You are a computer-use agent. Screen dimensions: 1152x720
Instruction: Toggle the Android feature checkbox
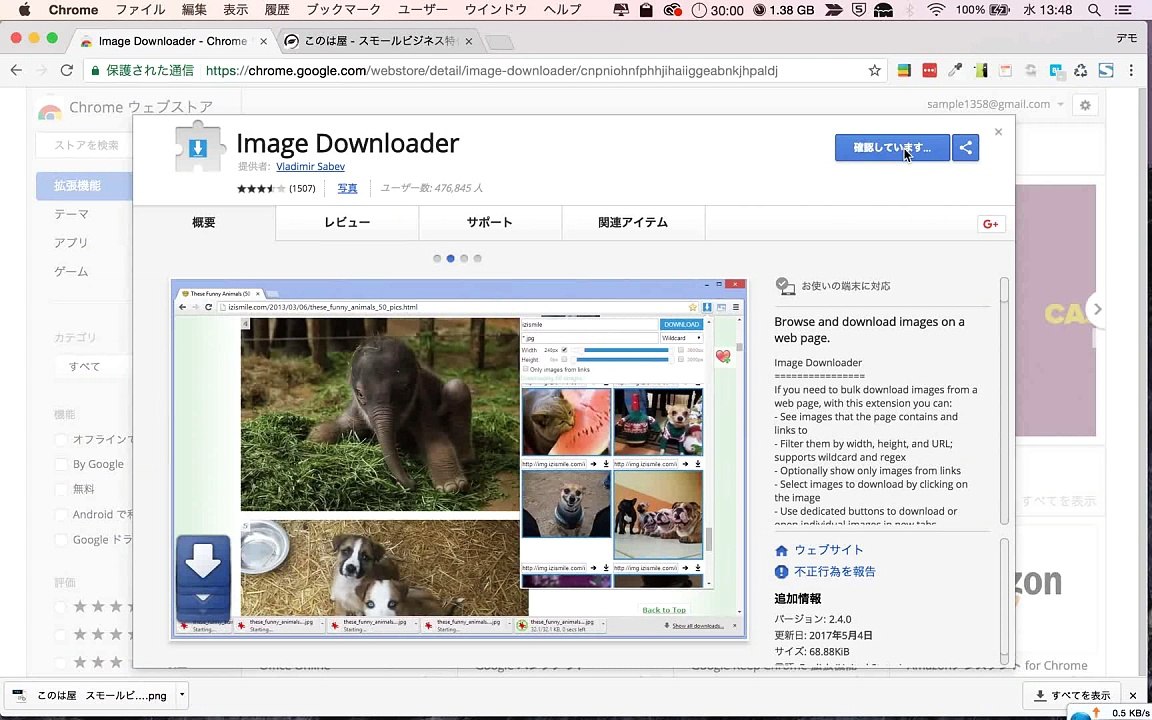click(62, 514)
